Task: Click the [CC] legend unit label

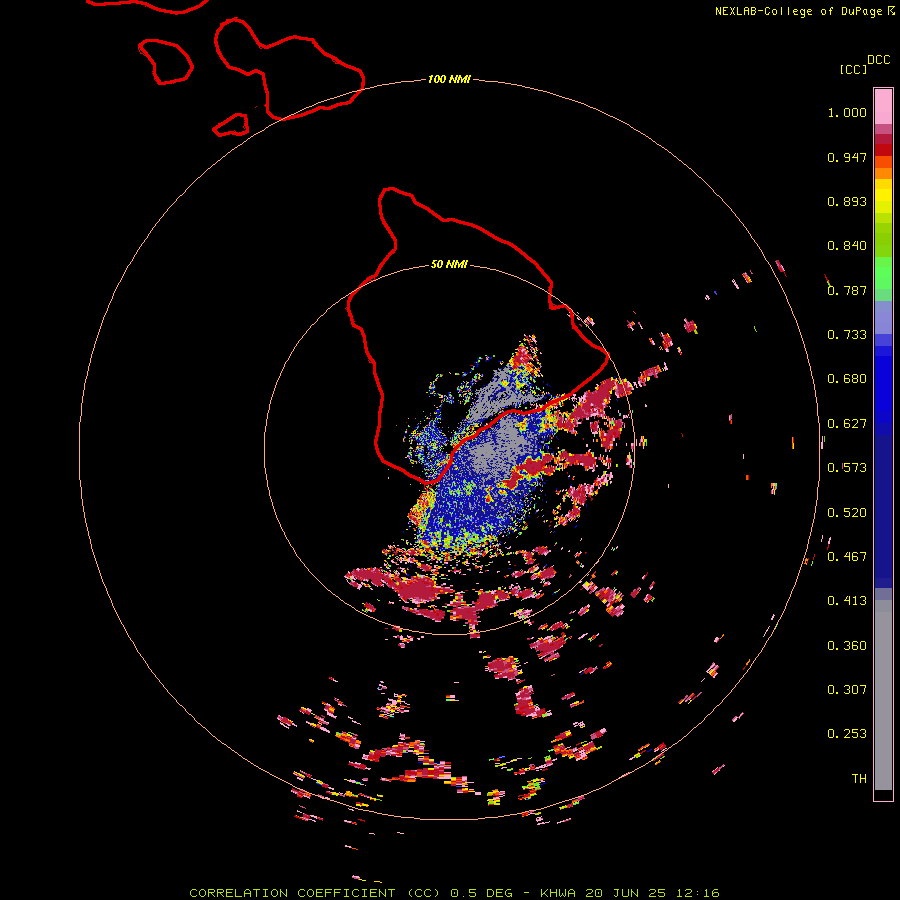Action: pos(853,69)
